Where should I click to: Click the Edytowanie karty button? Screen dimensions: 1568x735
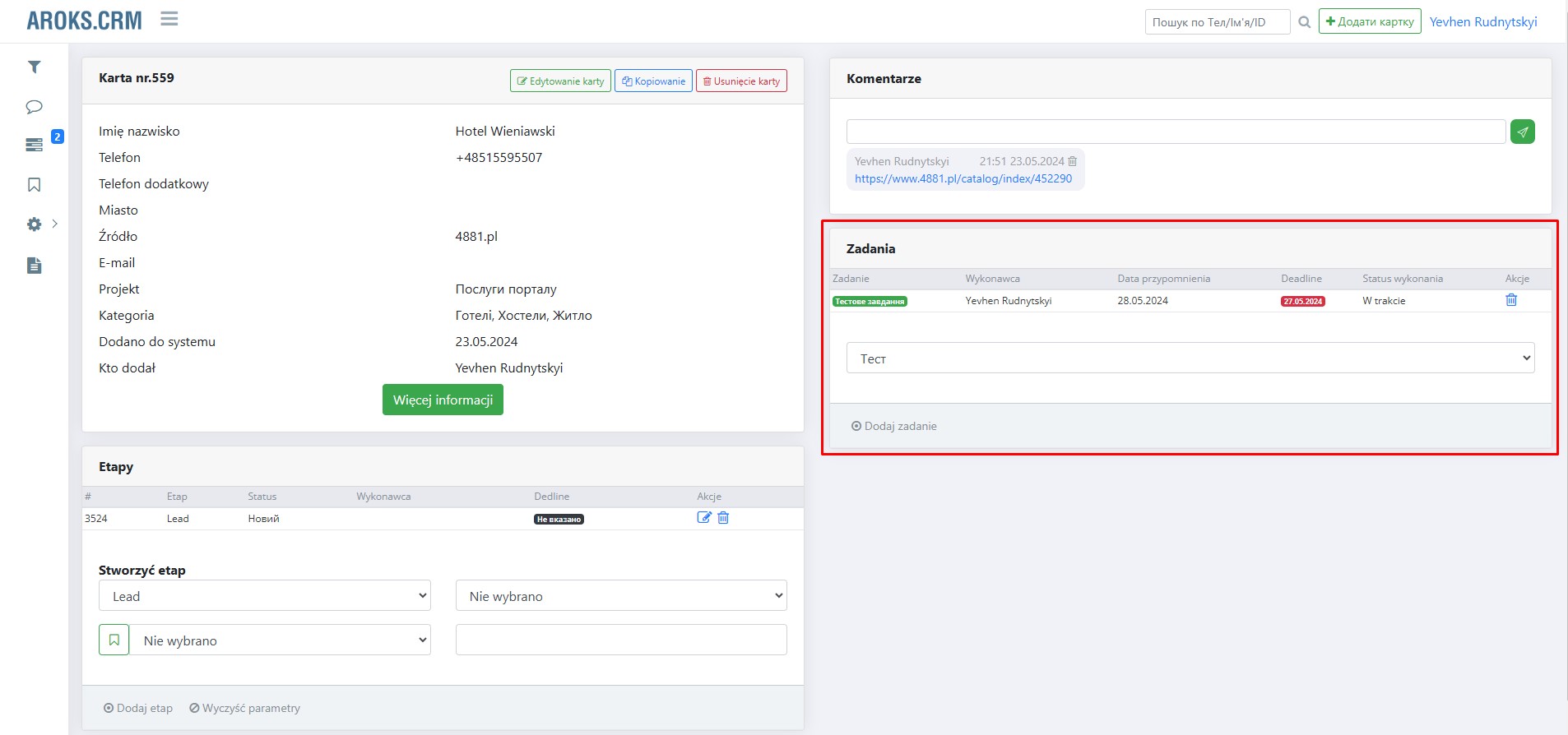[x=560, y=81]
